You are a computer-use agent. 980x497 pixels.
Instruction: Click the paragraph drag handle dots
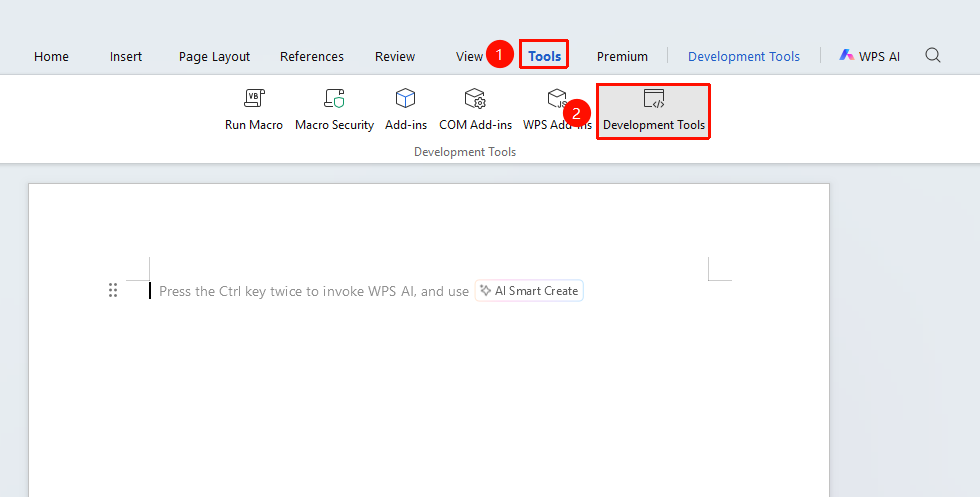tap(113, 290)
